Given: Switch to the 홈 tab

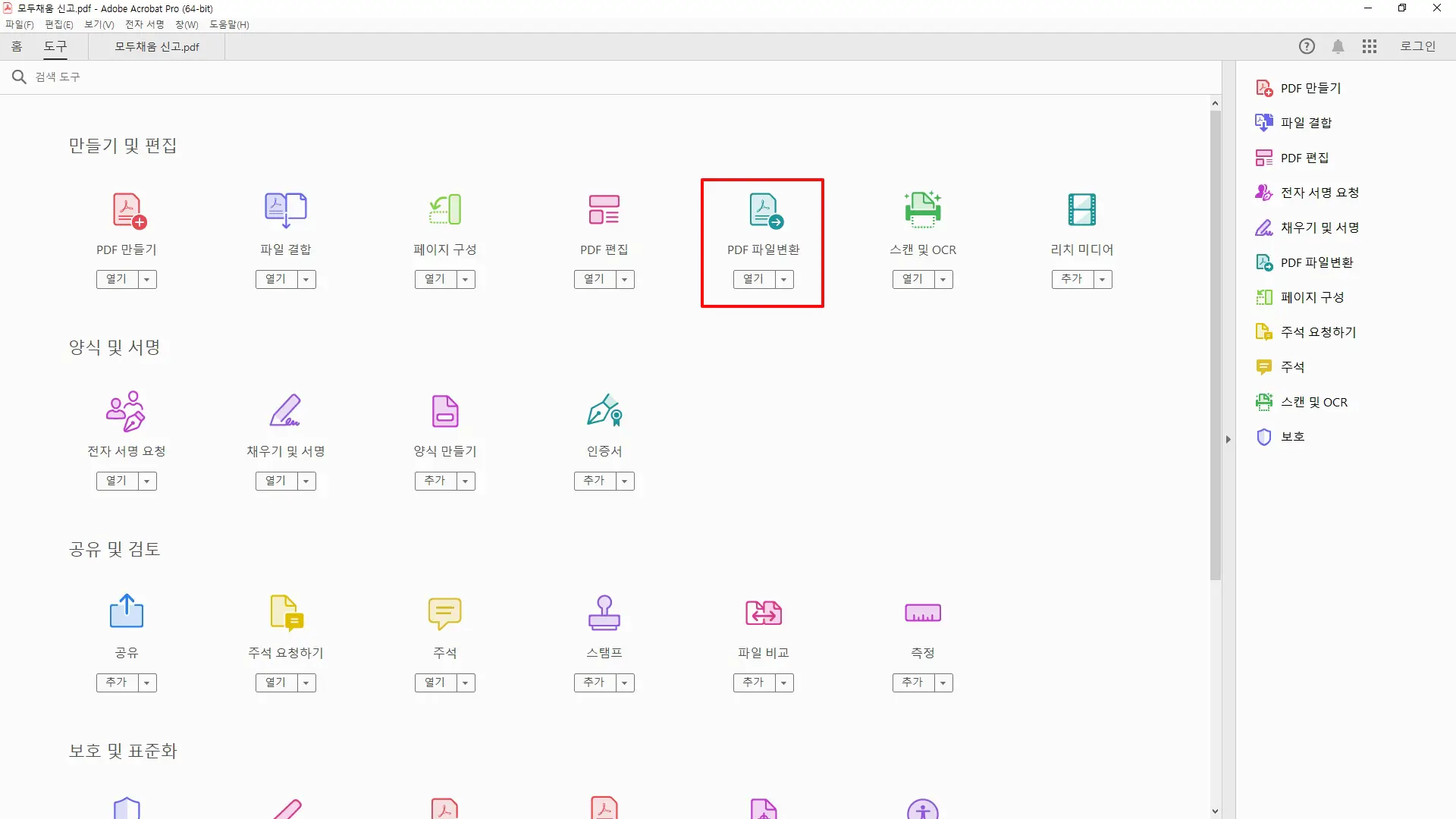Looking at the screenshot, I should [17, 46].
